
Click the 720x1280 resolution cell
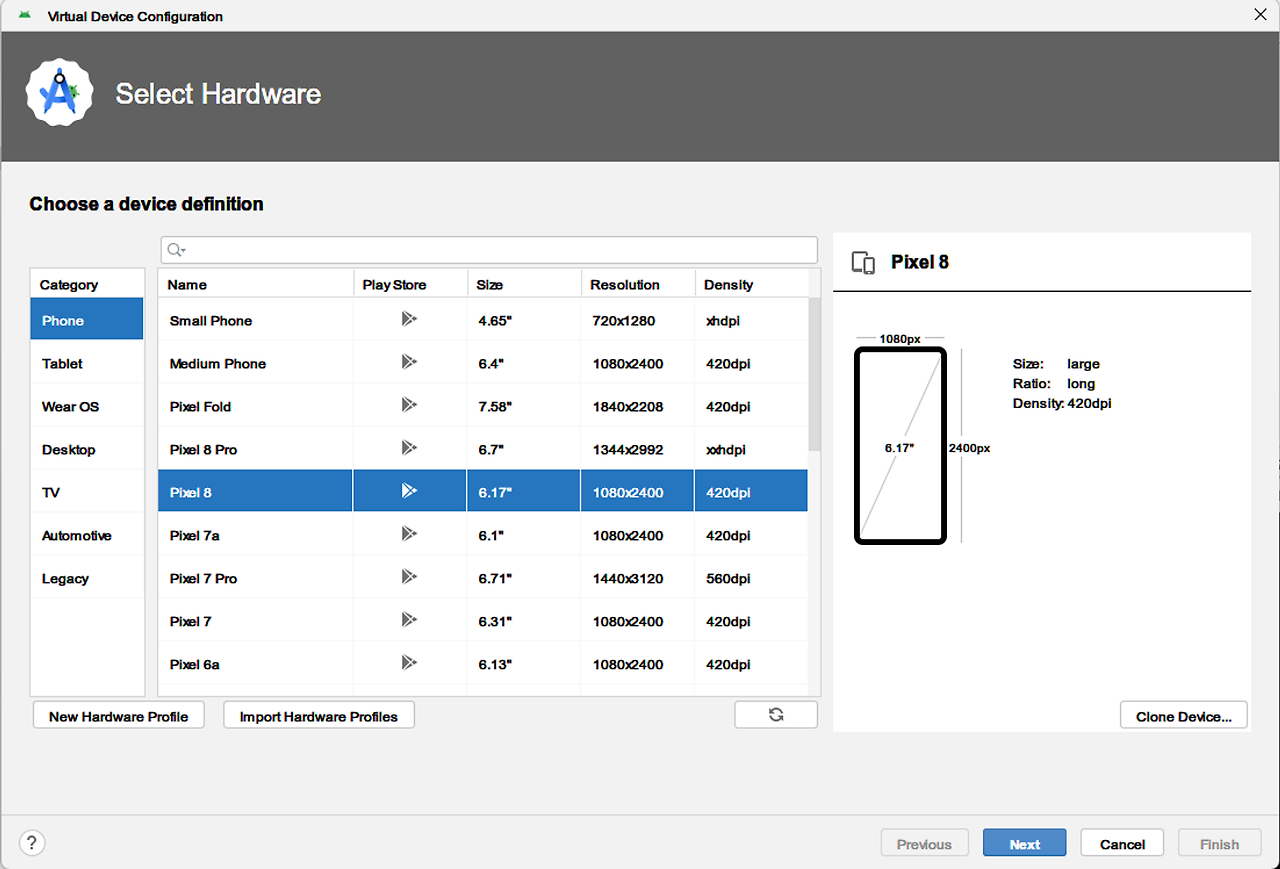point(638,320)
